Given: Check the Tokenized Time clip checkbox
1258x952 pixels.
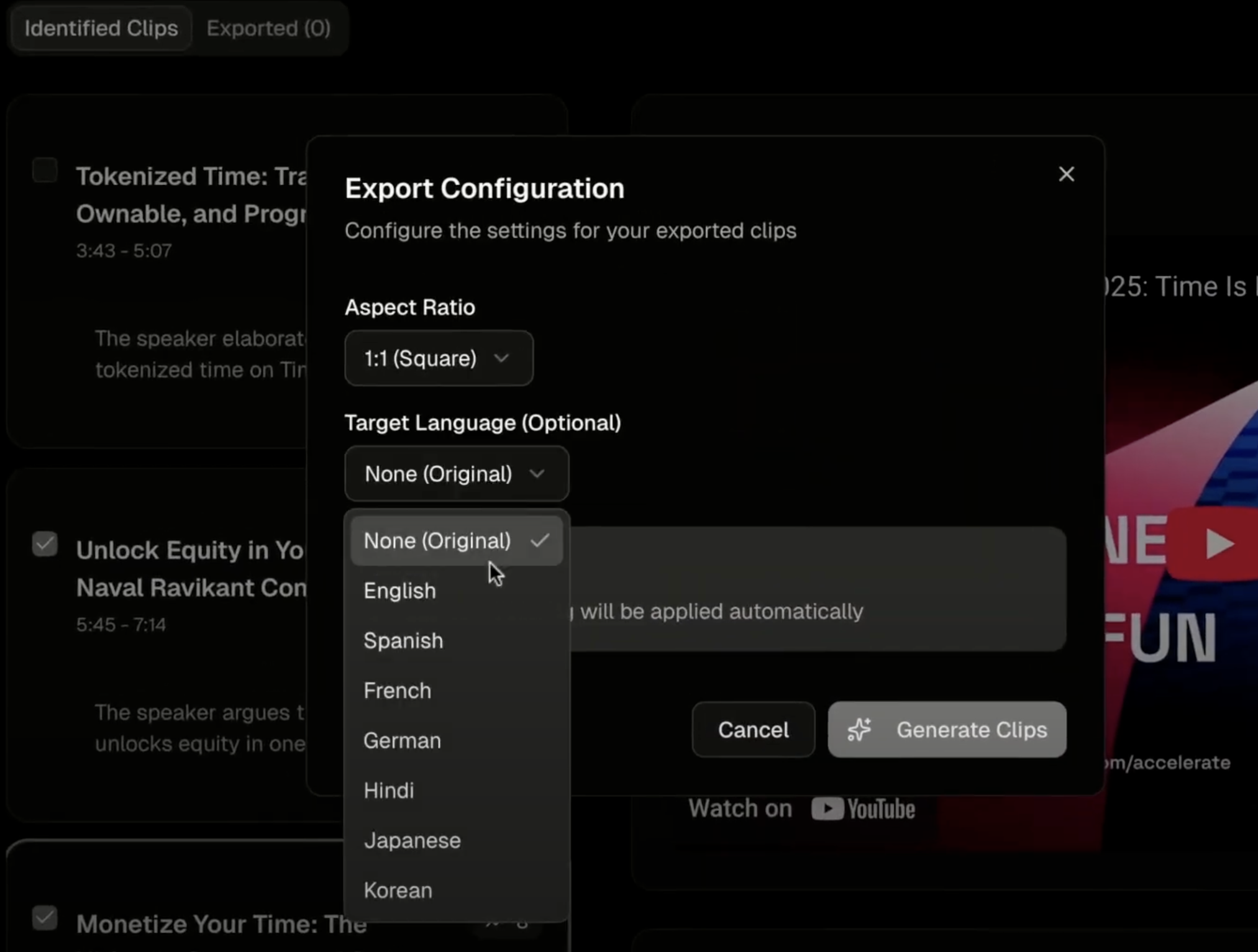Looking at the screenshot, I should pos(45,171).
